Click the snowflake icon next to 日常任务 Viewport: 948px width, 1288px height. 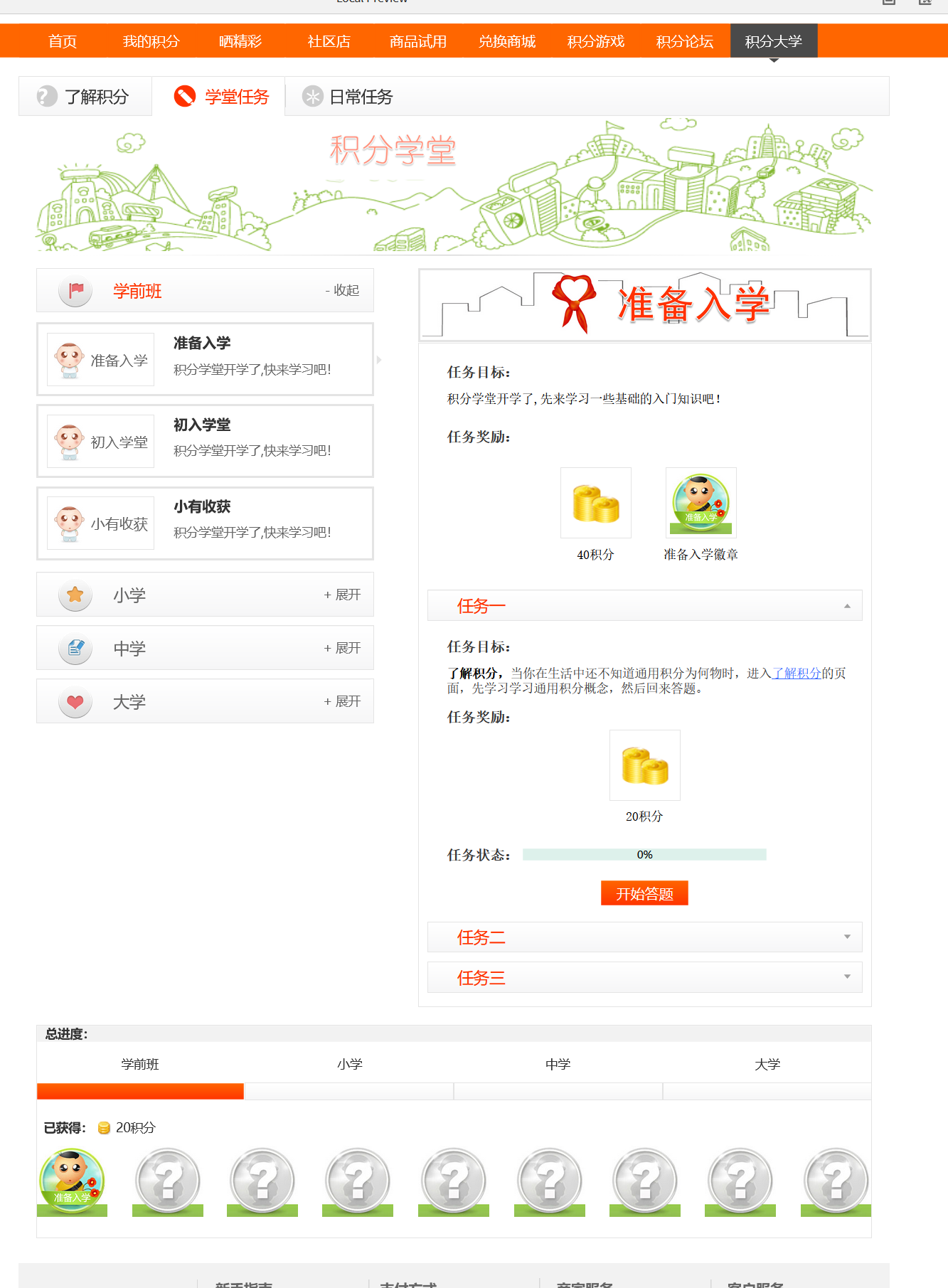coord(312,96)
